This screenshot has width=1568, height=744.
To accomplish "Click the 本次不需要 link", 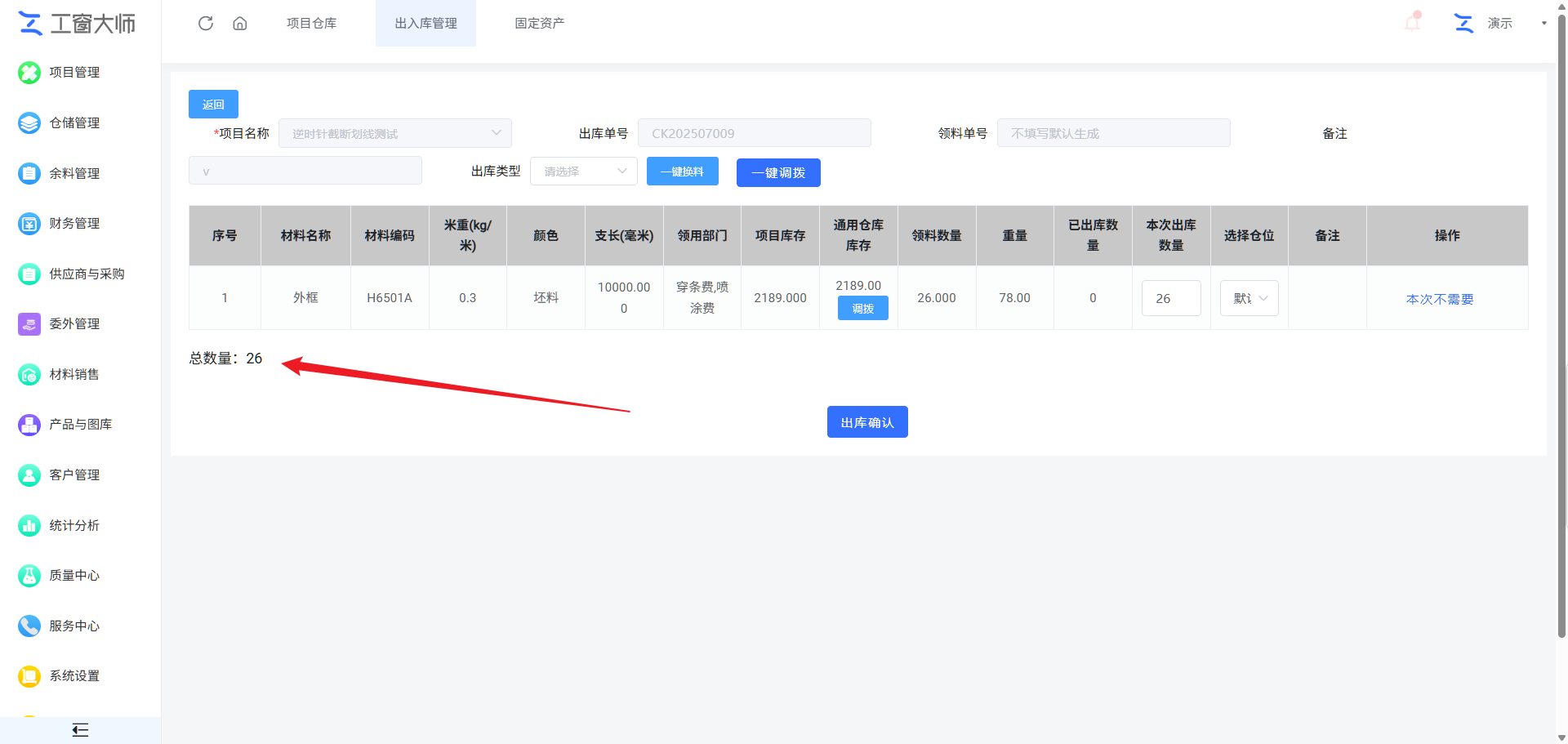I will pos(1440,299).
